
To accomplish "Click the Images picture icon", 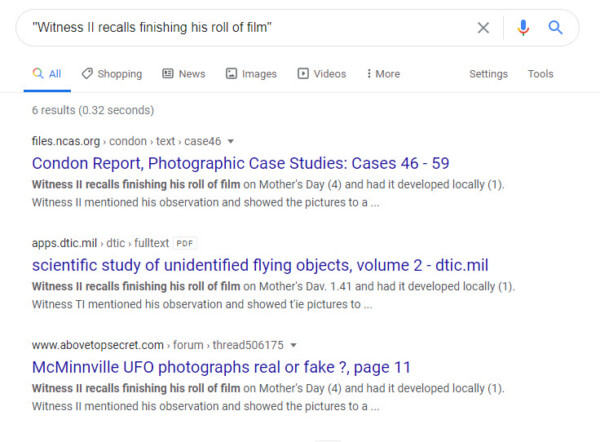I will pos(231,73).
